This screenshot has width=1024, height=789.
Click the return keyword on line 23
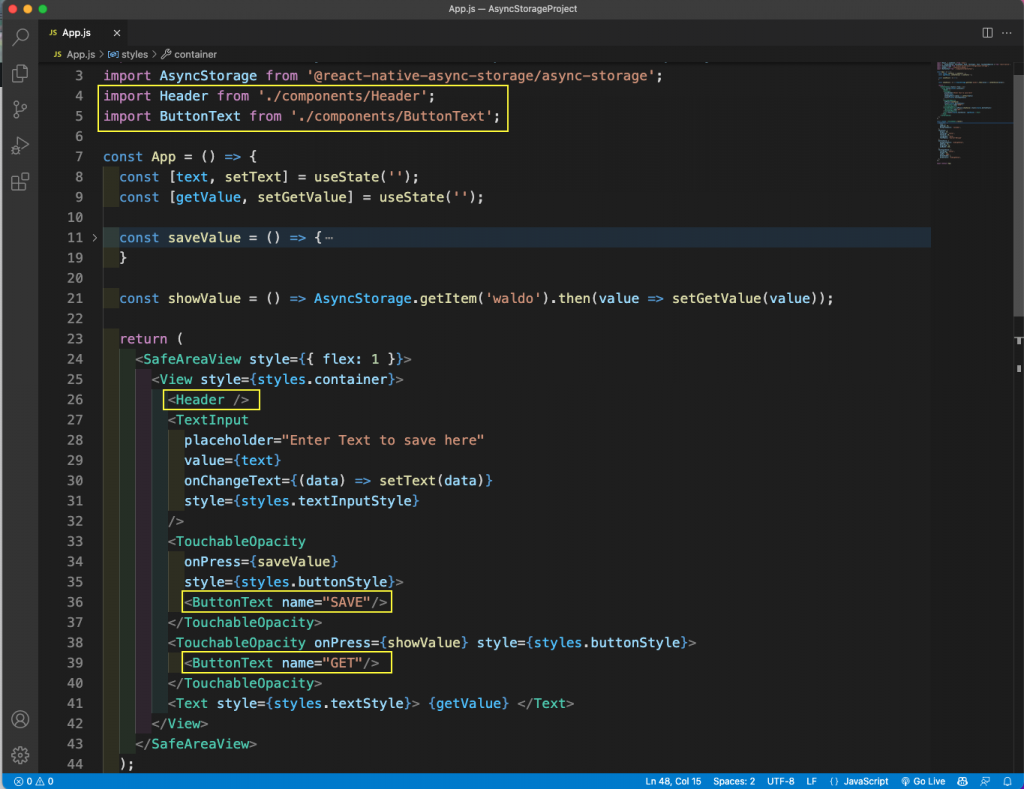(x=143, y=339)
